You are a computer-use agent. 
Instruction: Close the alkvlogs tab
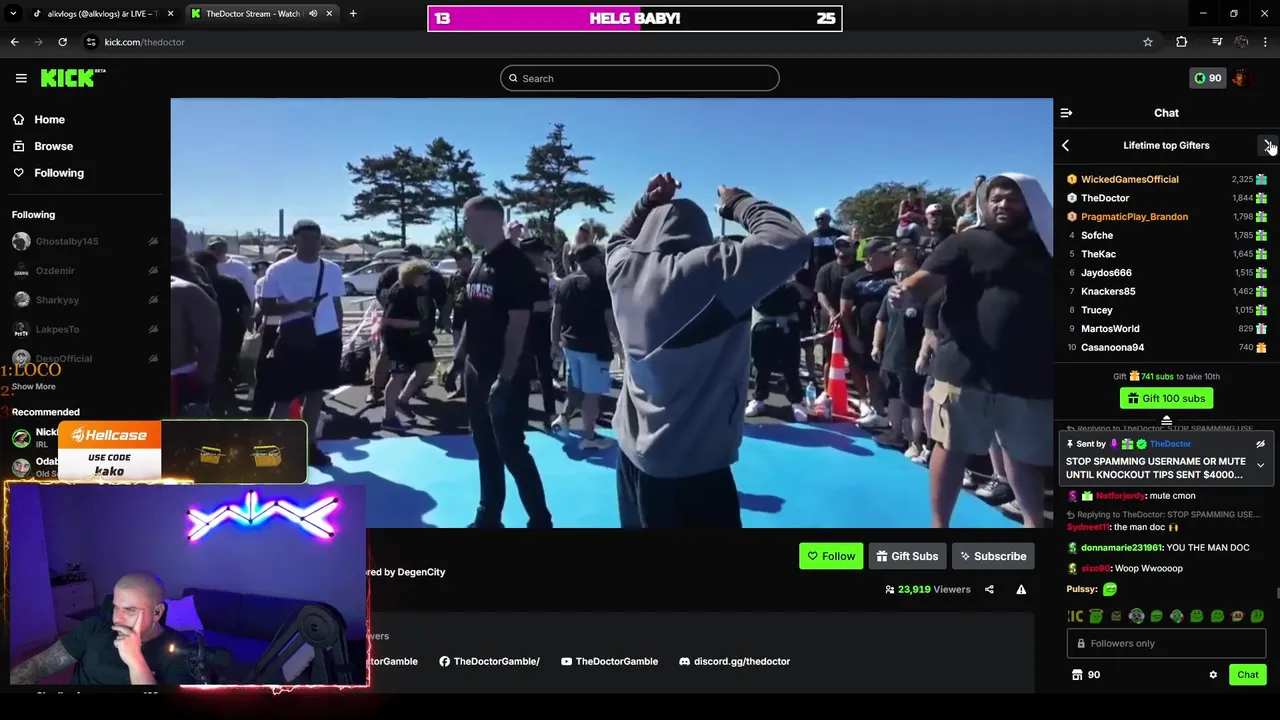(170, 14)
